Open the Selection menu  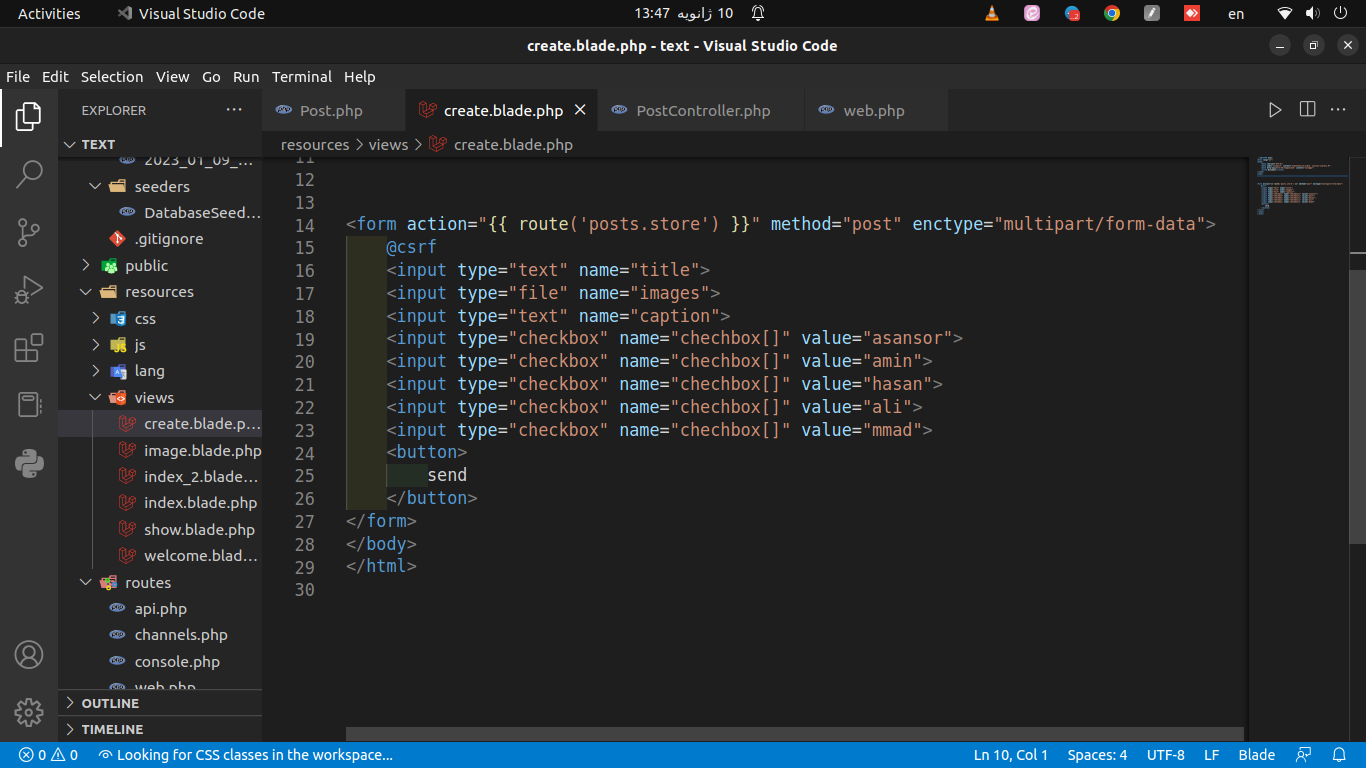[x=112, y=77]
